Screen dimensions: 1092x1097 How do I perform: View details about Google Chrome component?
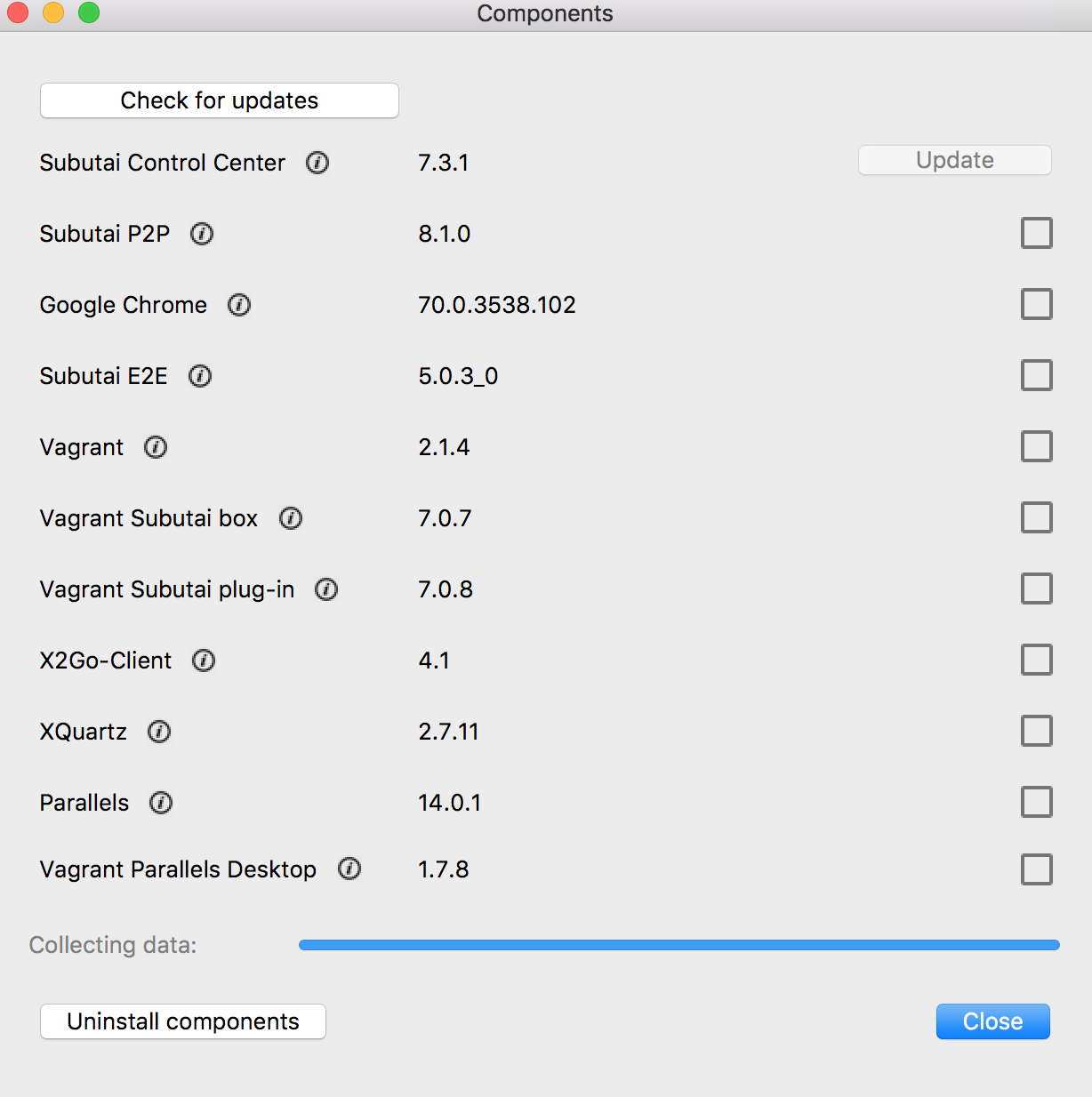click(239, 305)
